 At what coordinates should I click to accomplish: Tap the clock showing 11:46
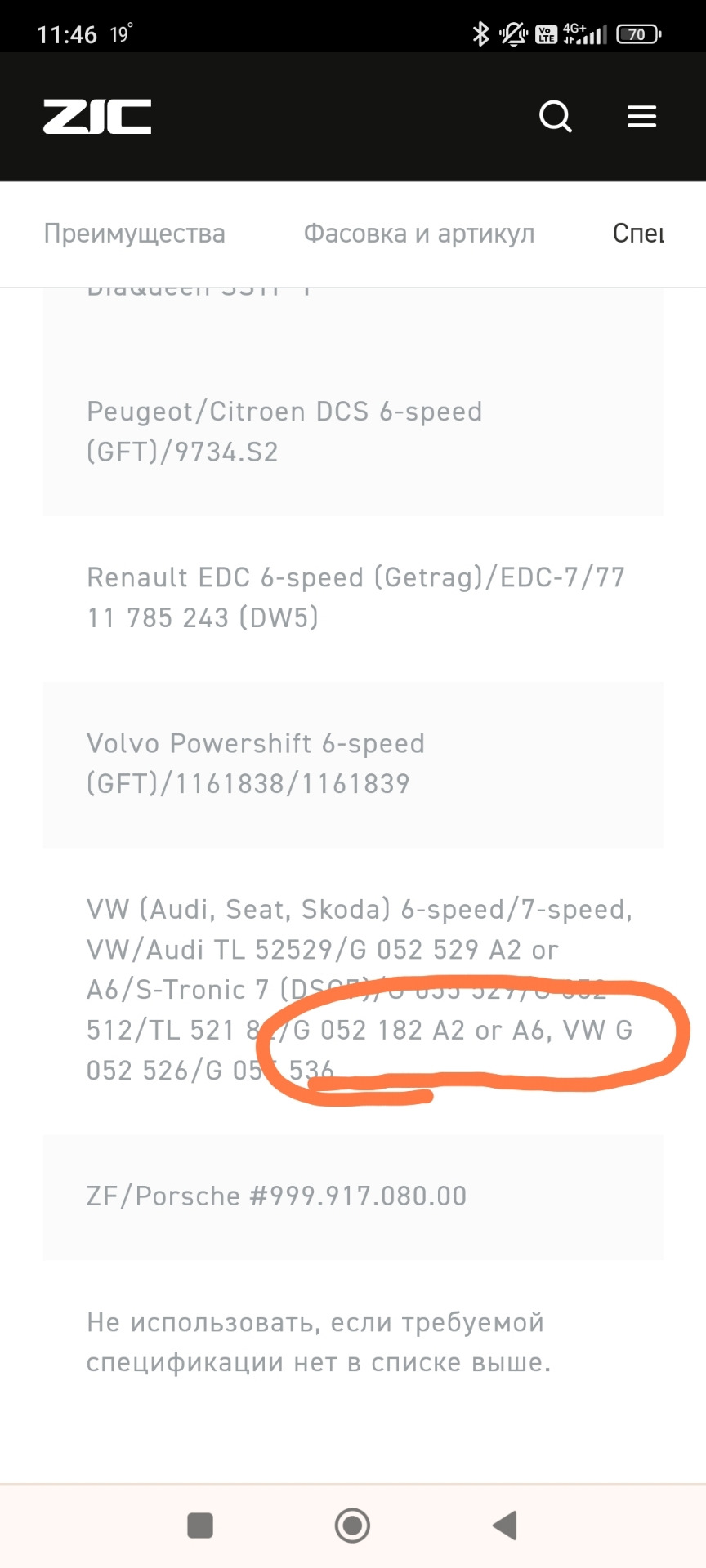65,33
